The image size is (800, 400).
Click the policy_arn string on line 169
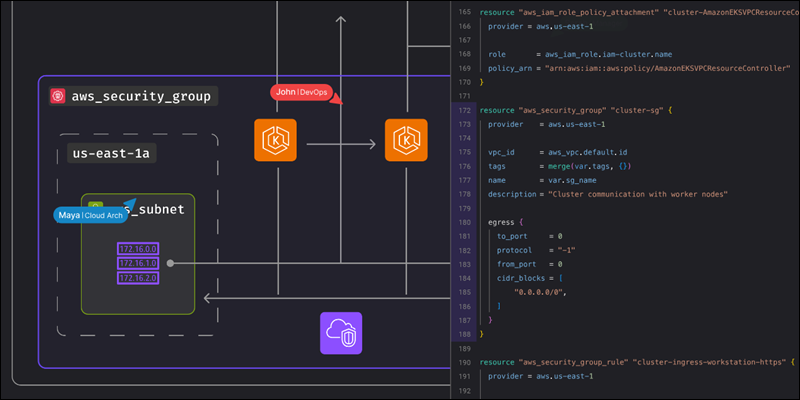(x=667, y=68)
